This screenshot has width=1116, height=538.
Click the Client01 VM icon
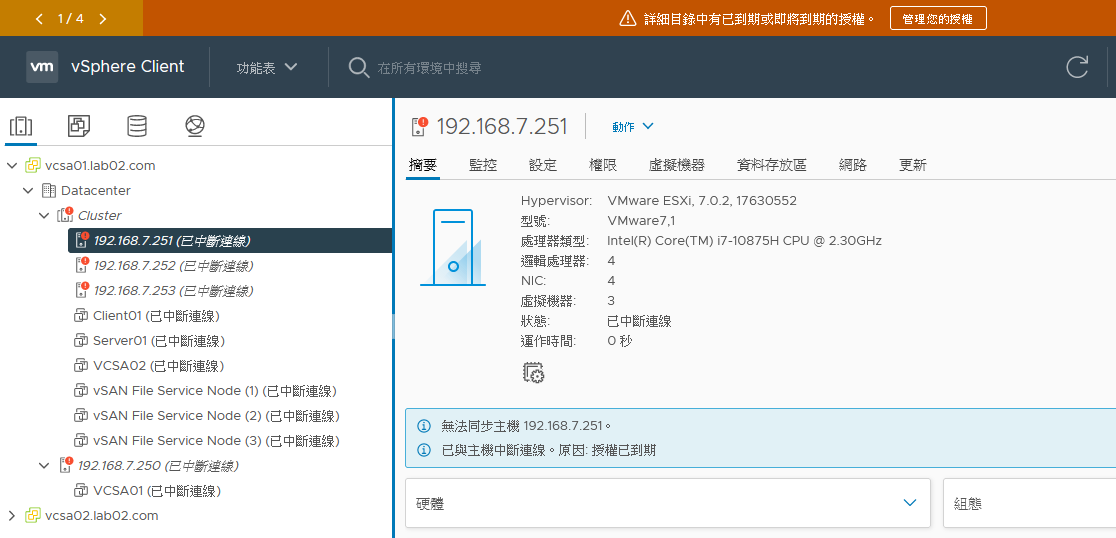coord(80,316)
